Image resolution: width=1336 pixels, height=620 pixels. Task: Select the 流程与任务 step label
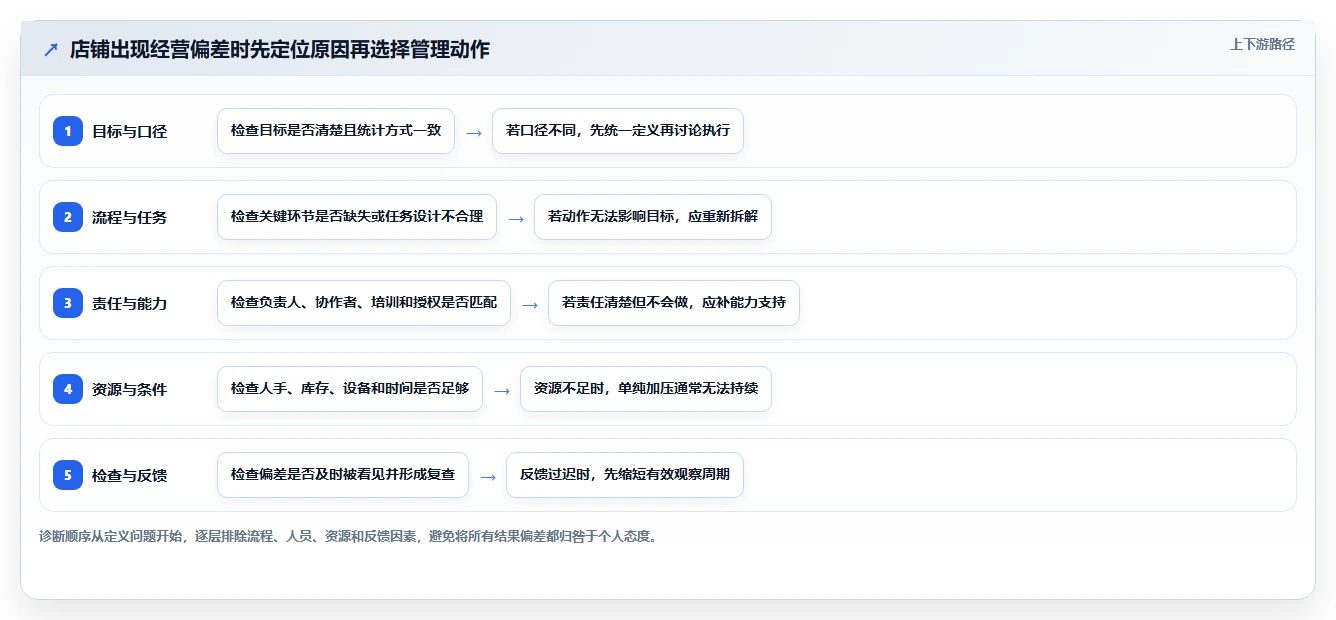point(129,217)
